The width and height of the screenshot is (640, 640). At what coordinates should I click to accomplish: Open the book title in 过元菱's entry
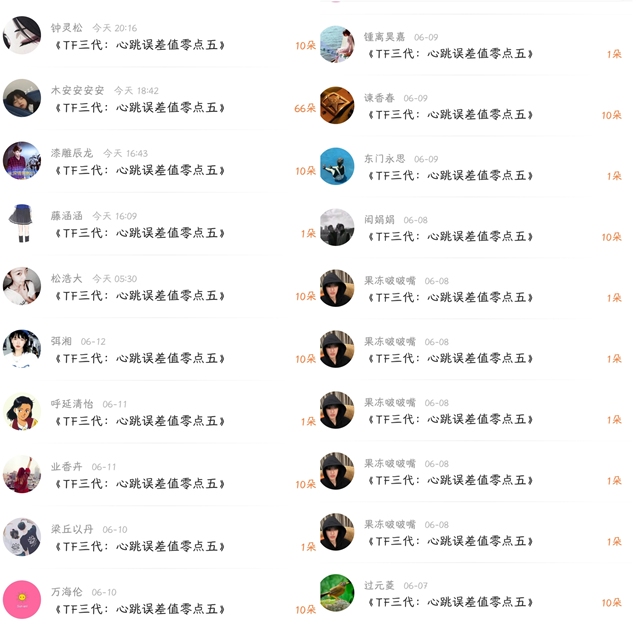[x=451, y=602]
